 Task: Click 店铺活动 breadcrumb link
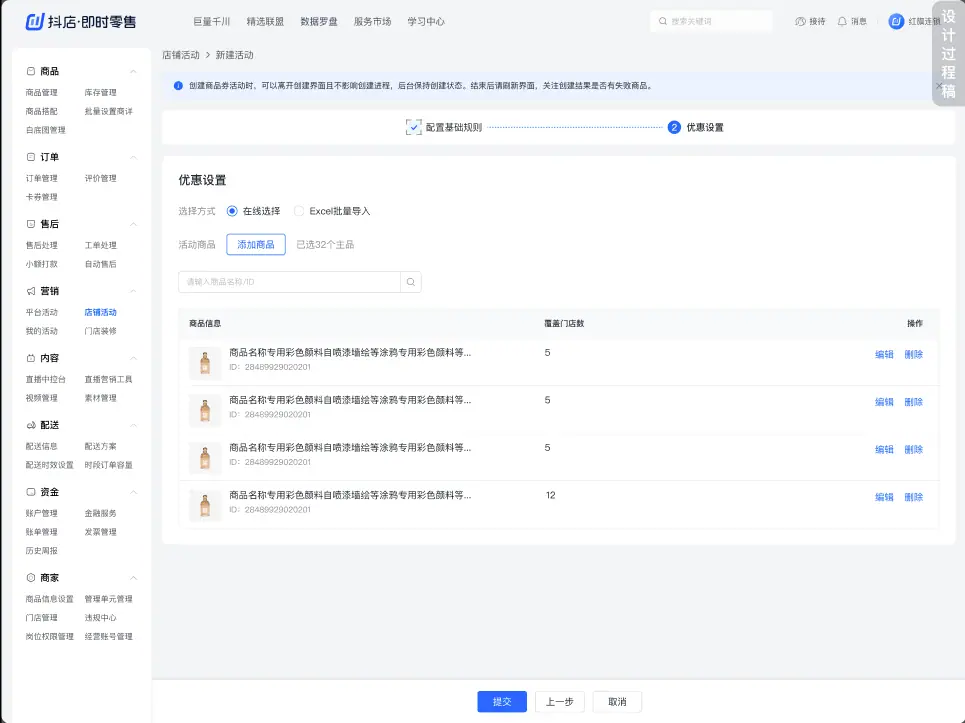coord(181,55)
